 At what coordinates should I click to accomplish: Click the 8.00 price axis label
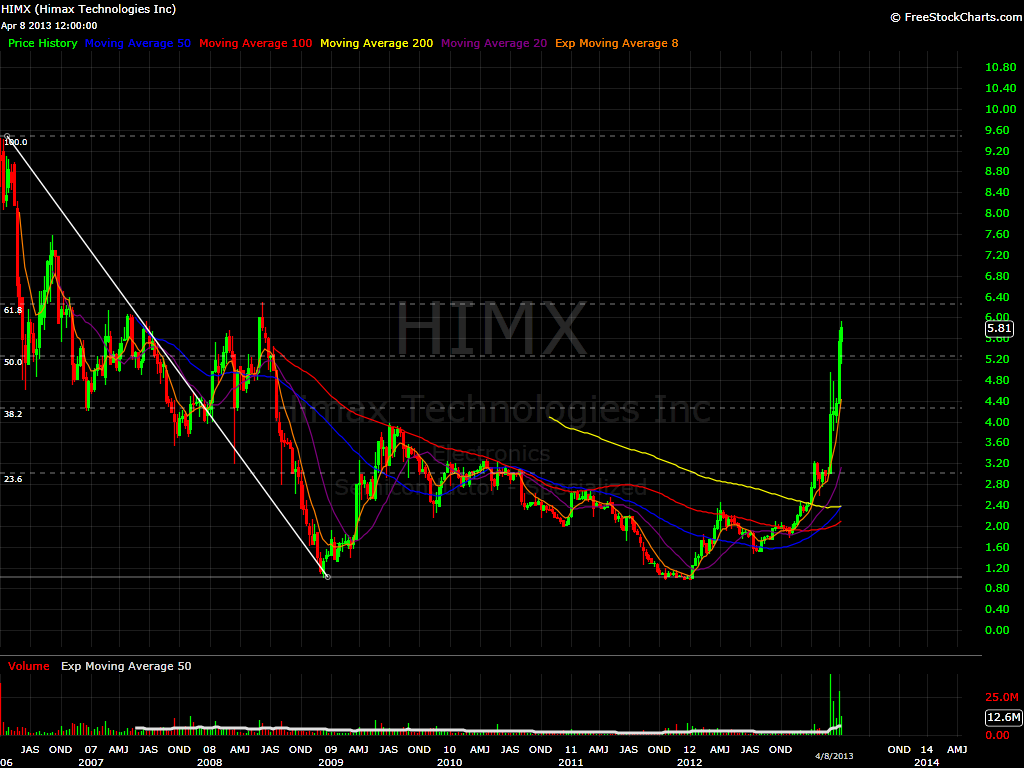tap(997, 213)
